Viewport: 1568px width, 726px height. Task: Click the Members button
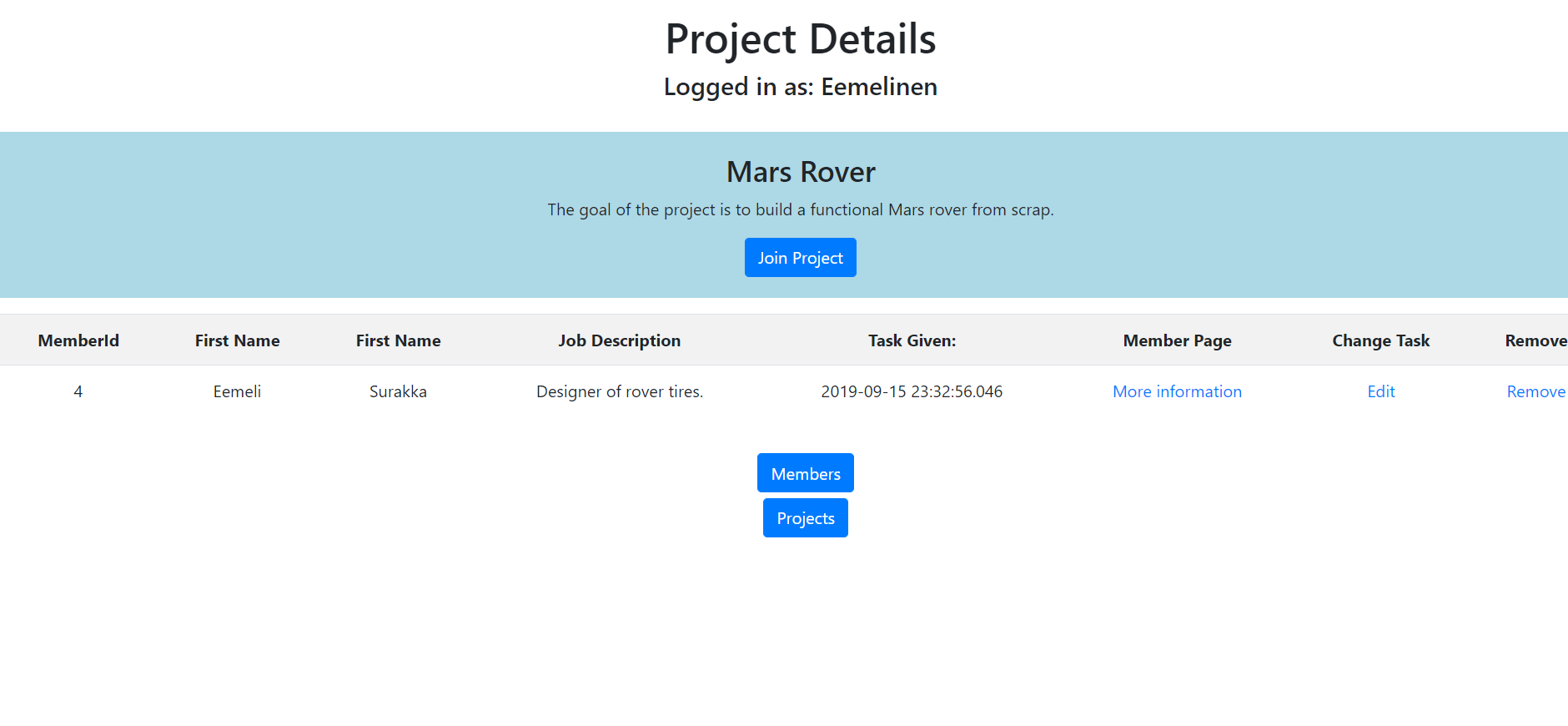pyautogui.click(x=805, y=472)
